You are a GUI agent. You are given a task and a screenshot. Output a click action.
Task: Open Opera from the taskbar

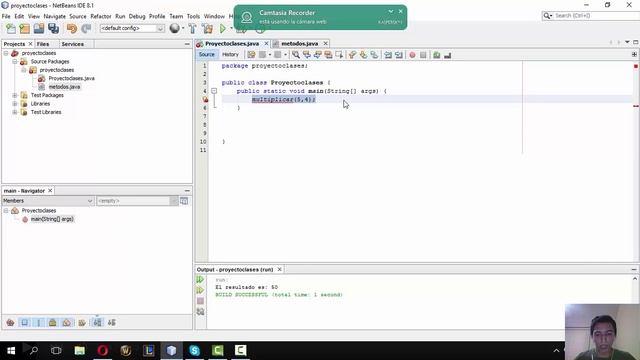point(102,351)
